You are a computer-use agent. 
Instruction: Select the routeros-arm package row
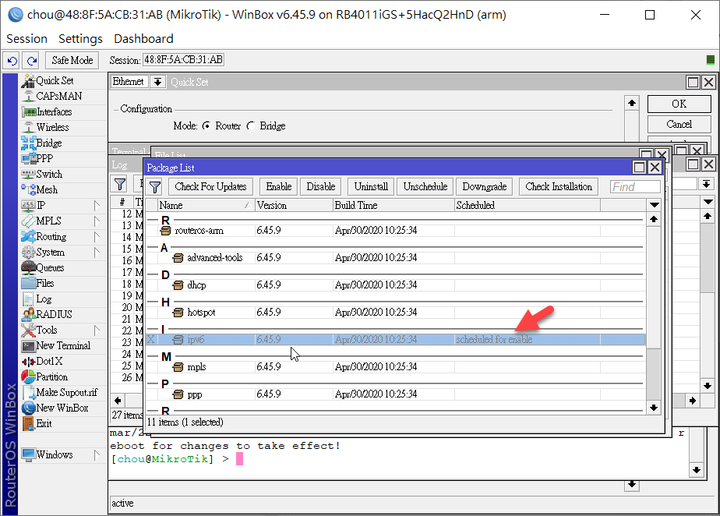click(x=396, y=230)
